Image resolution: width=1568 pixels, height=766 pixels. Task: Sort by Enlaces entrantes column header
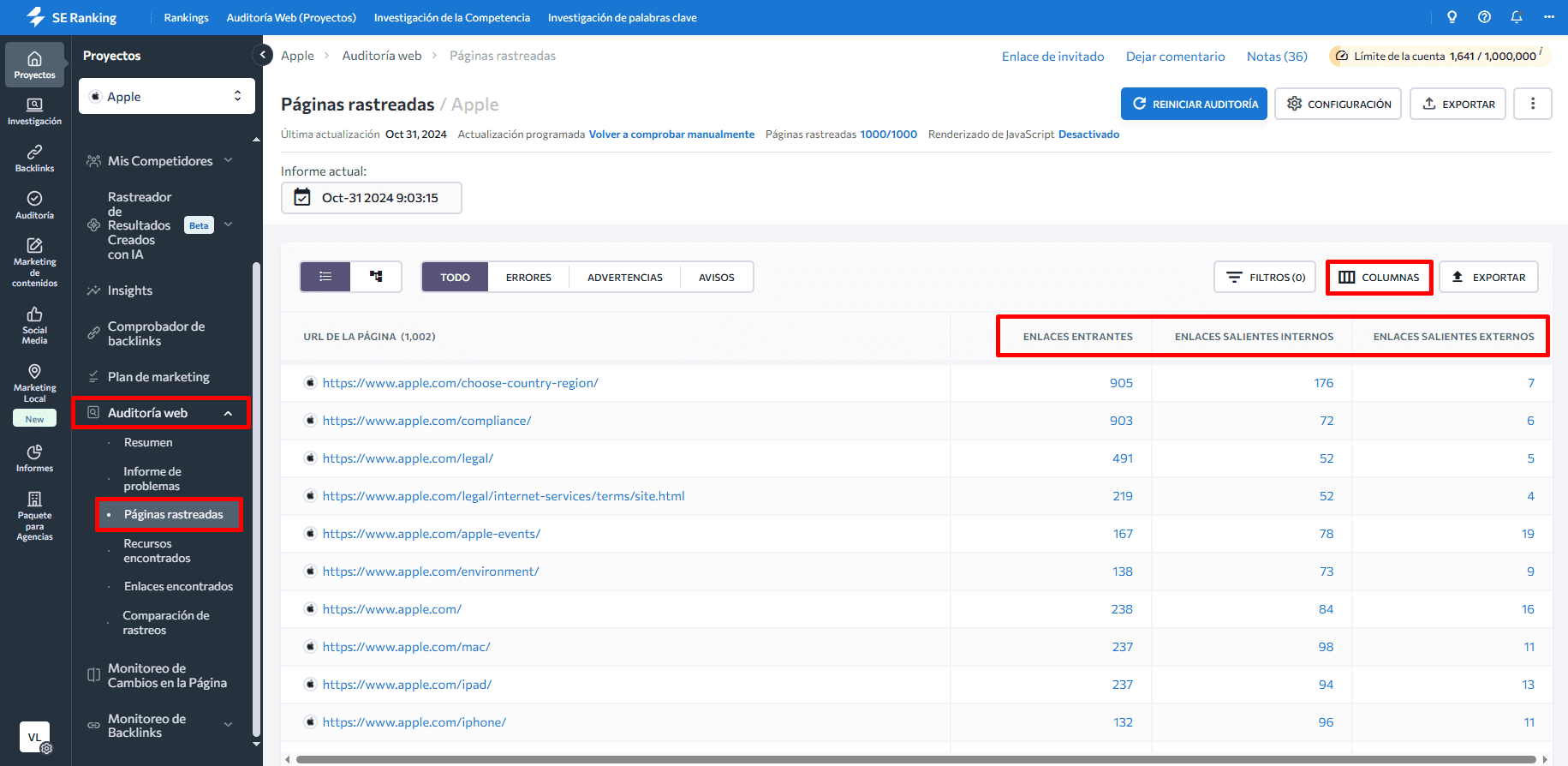coord(1077,337)
